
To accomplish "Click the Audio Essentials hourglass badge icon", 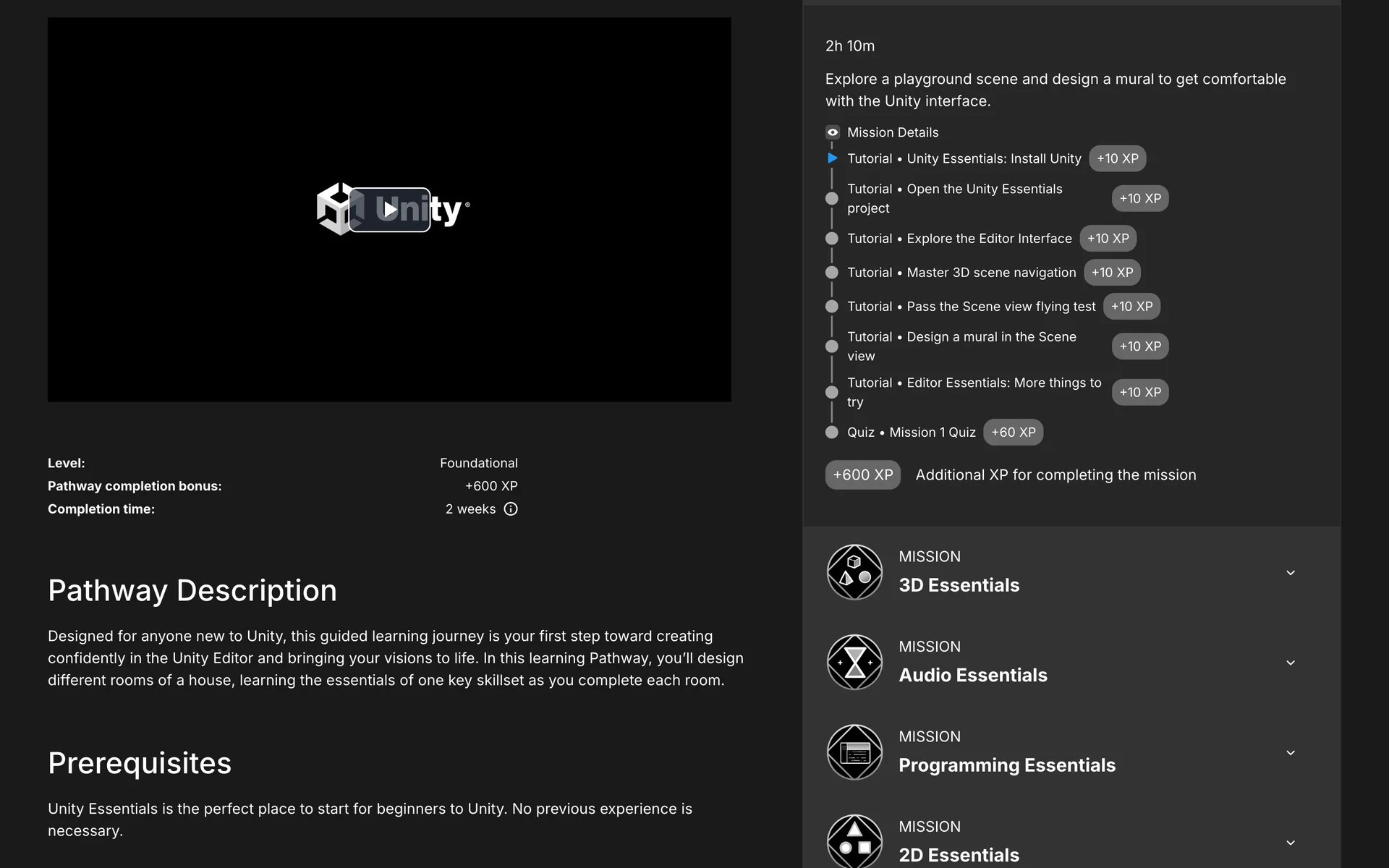I will point(854,662).
